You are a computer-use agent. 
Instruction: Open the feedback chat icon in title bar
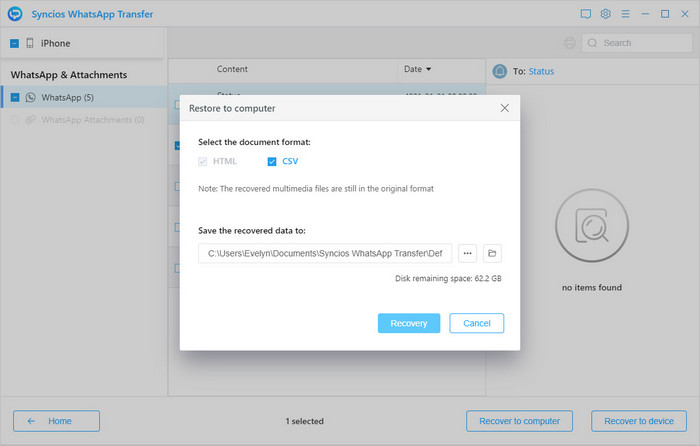(x=586, y=14)
